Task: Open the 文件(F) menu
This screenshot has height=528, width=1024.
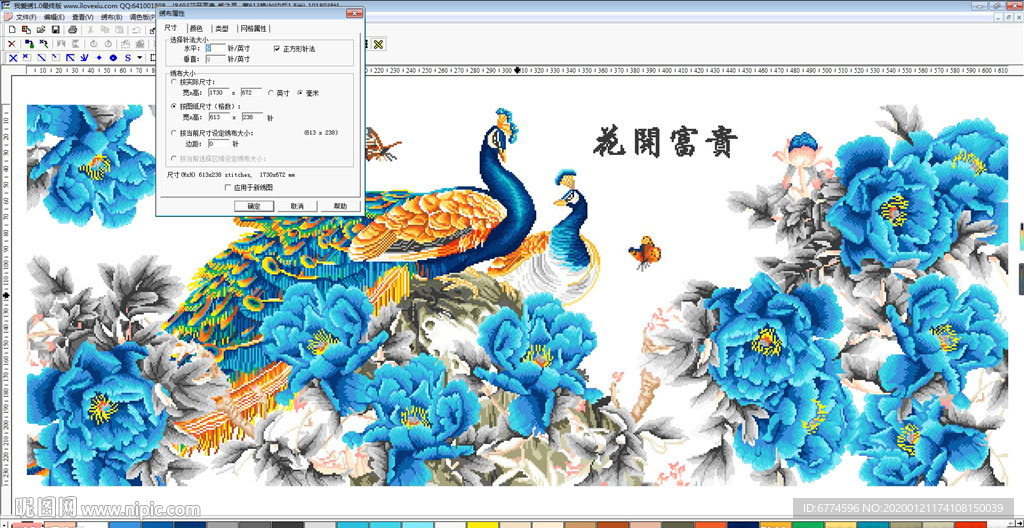Action: click(26, 16)
